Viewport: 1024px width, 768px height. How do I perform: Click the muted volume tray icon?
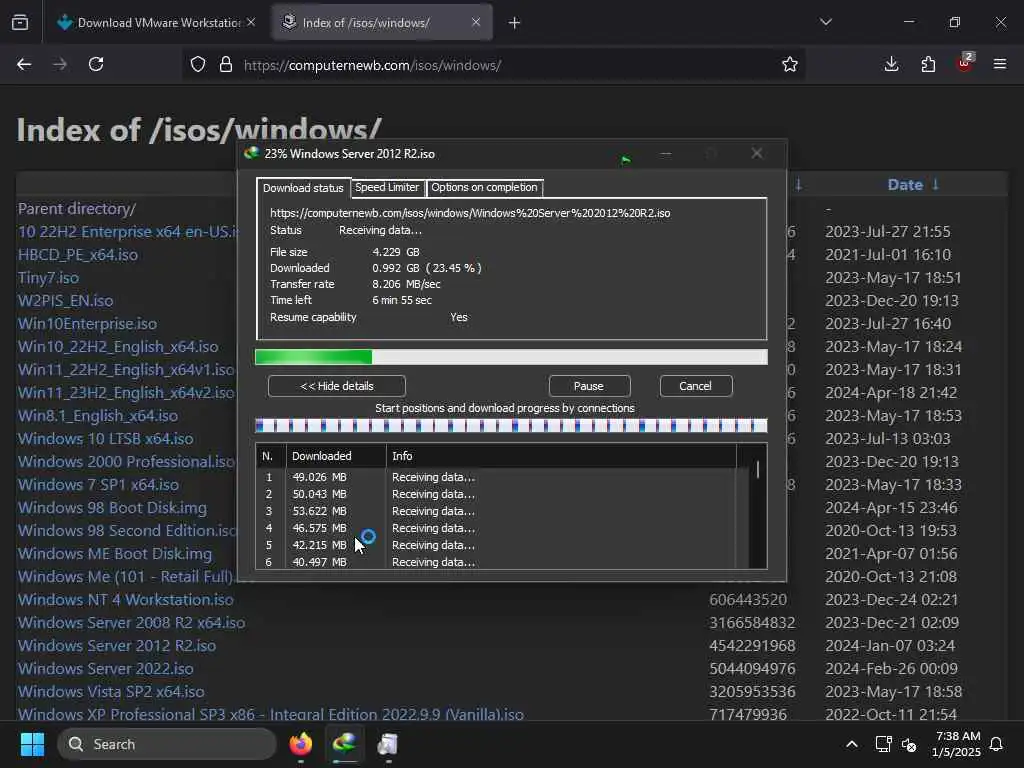(909, 744)
